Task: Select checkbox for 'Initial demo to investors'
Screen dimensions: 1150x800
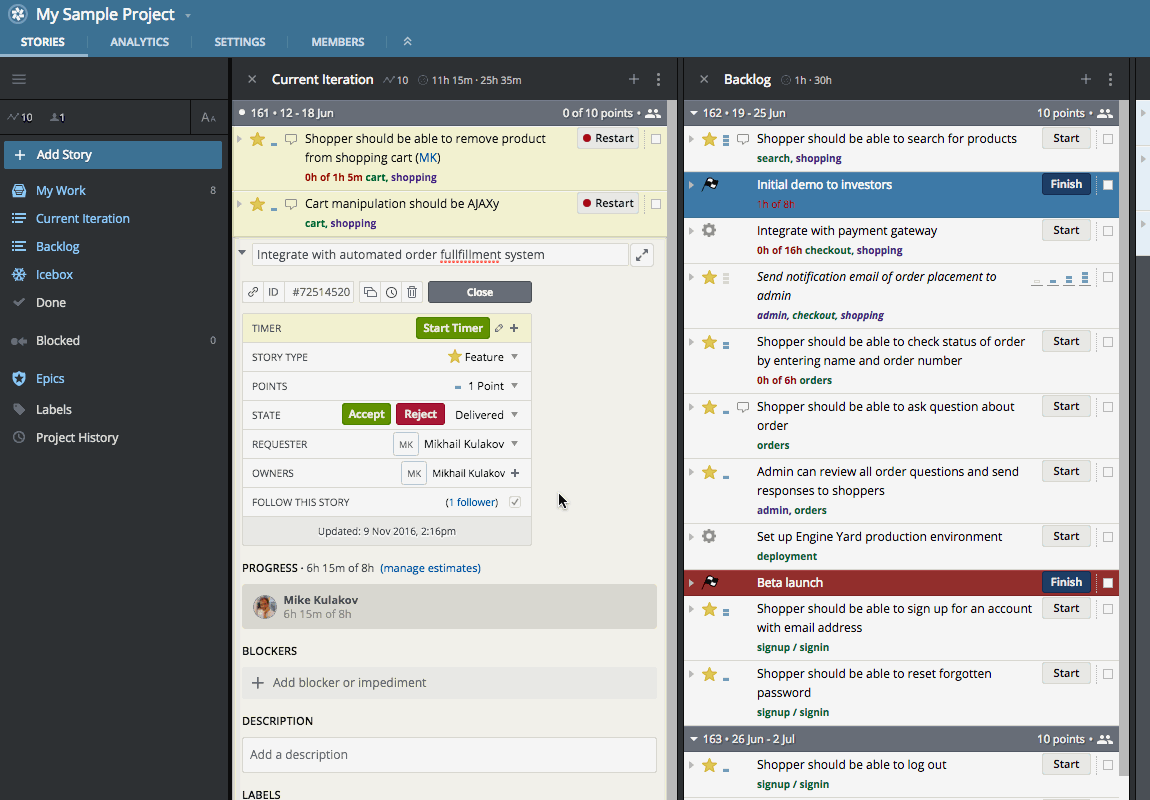Action: (1107, 185)
